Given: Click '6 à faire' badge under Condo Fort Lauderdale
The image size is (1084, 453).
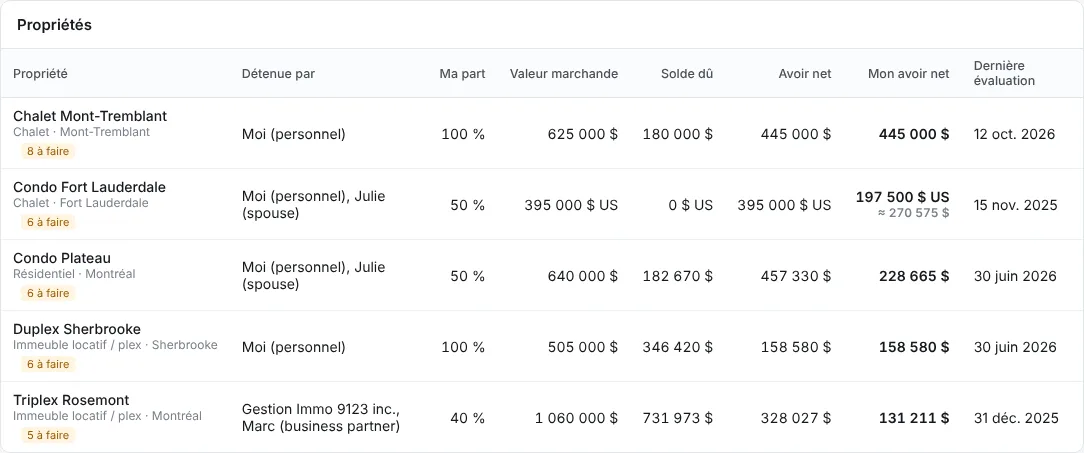Looking at the screenshot, I should [48, 222].
